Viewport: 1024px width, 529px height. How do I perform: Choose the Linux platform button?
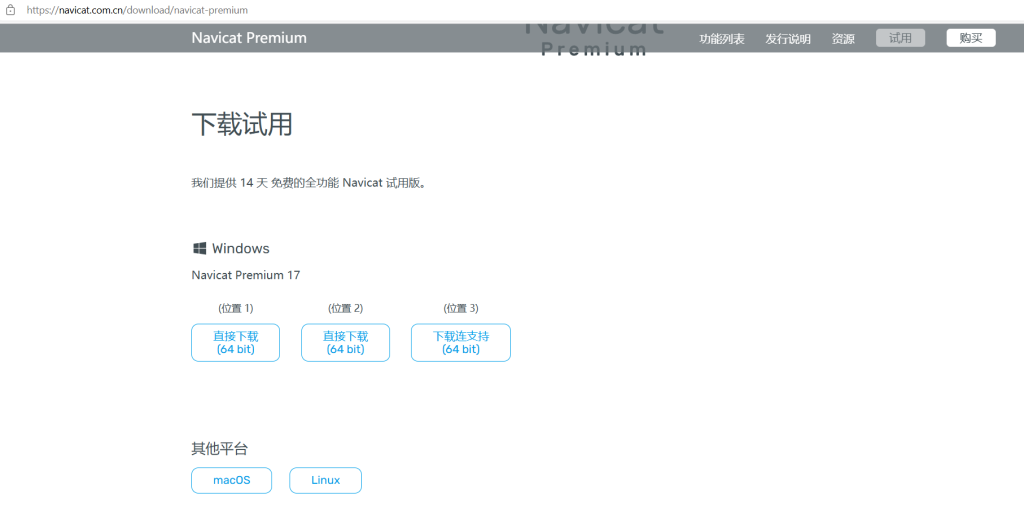[325, 480]
